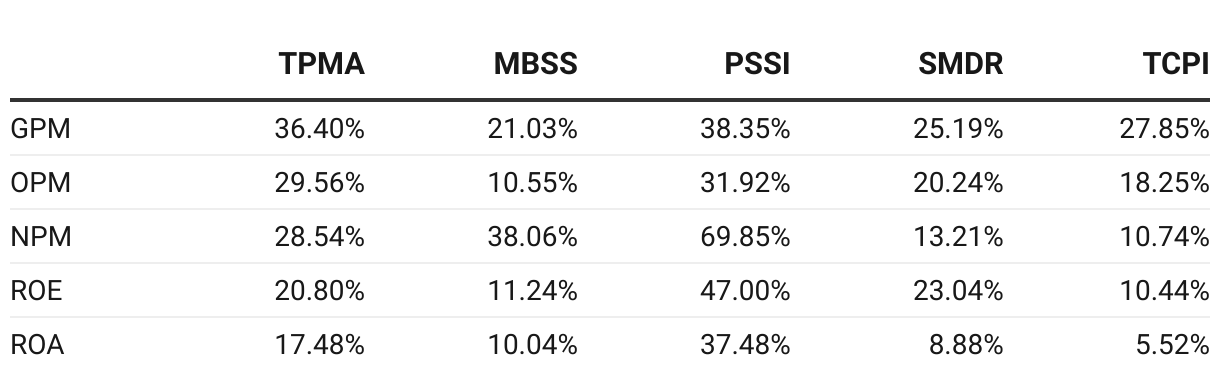This screenshot has width=1220, height=380.
Task: Click the TPMA column header
Action: [322, 65]
